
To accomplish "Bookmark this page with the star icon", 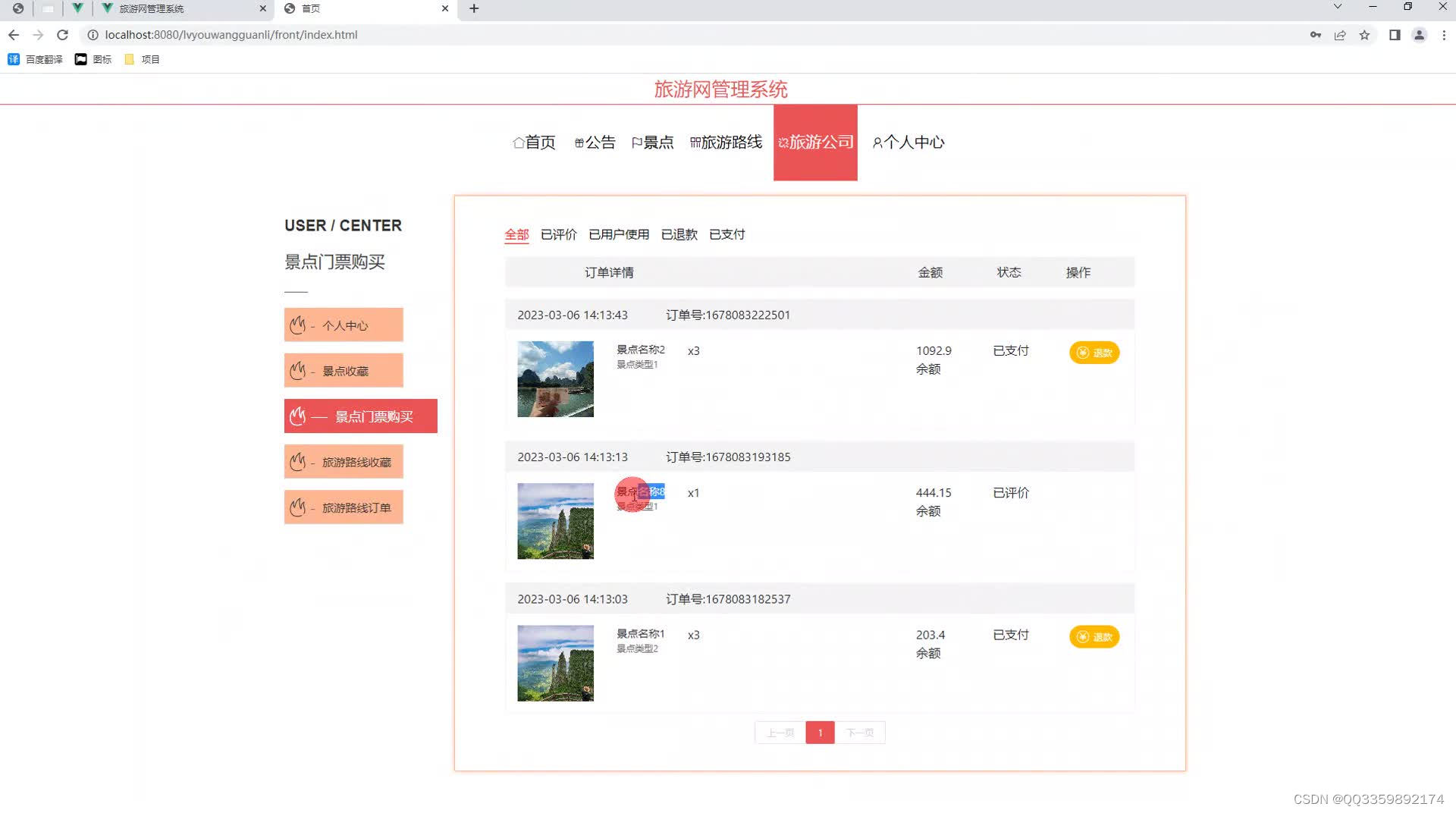I will 1365,35.
